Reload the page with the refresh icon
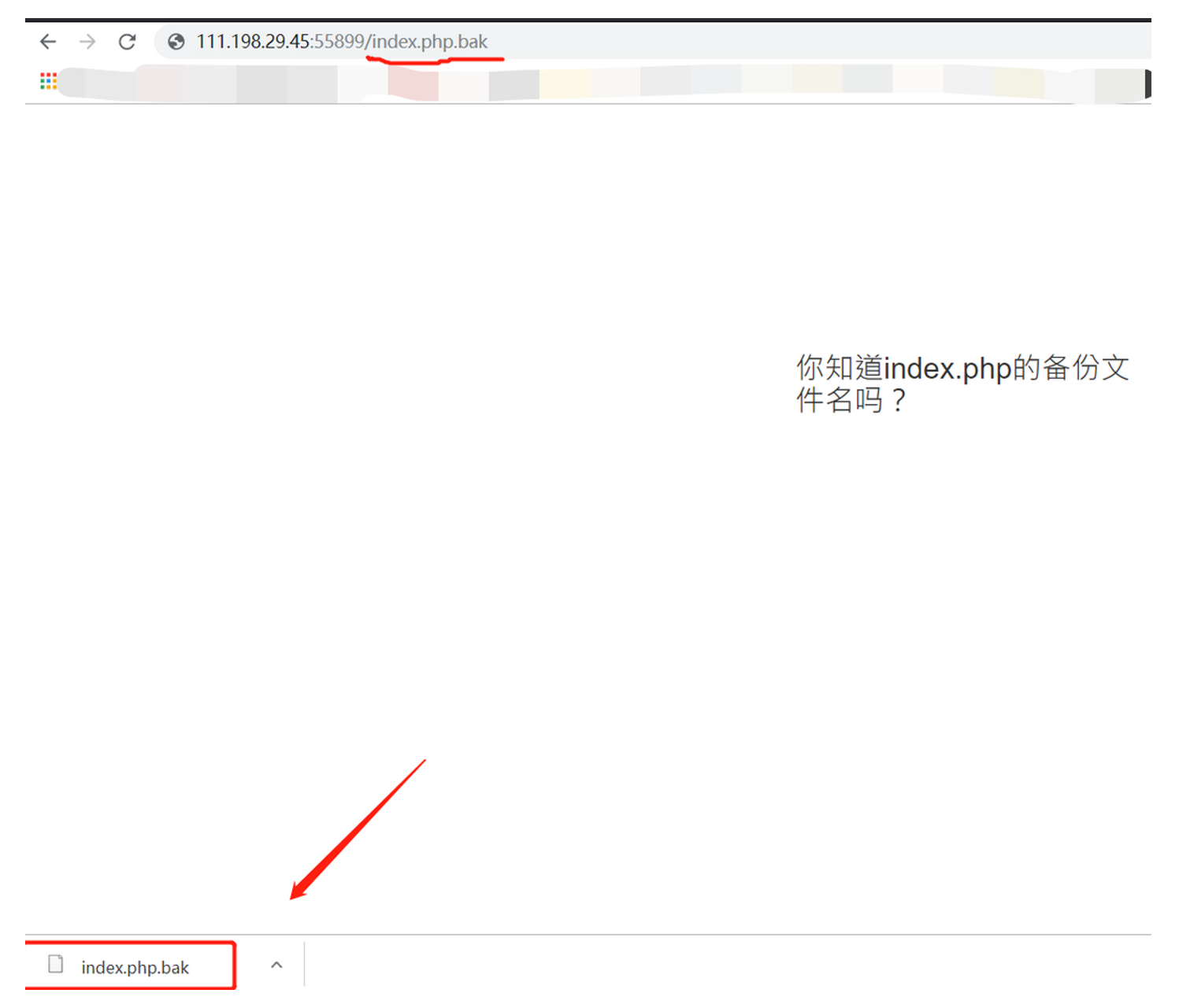 (127, 42)
